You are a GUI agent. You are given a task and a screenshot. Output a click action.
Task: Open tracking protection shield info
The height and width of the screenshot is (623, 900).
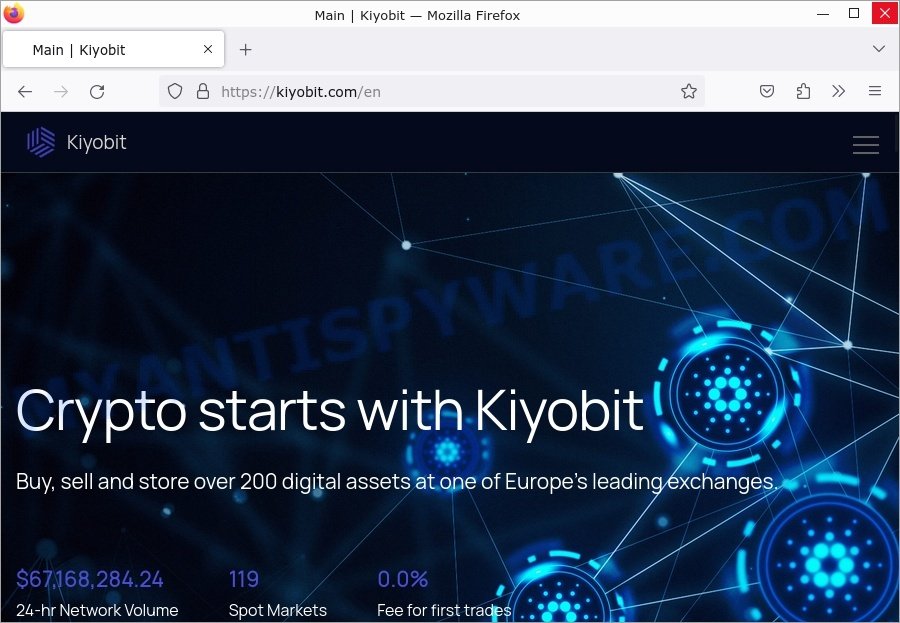pos(175,91)
